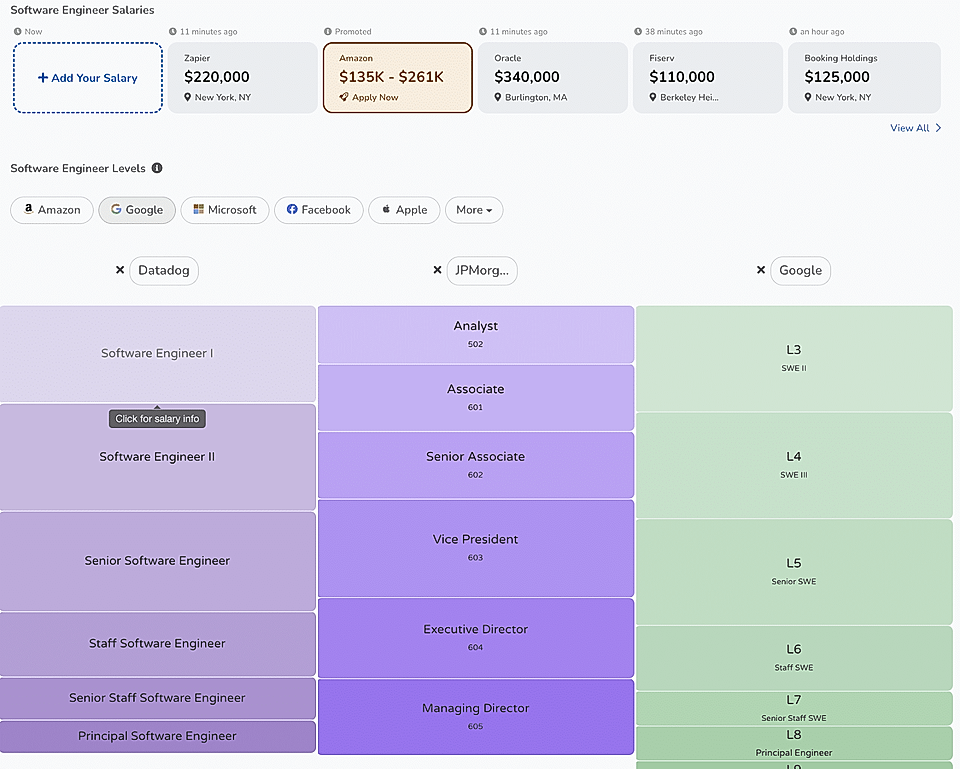Open the More companies dropdown
The image size is (960, 769).
[474, 210]
